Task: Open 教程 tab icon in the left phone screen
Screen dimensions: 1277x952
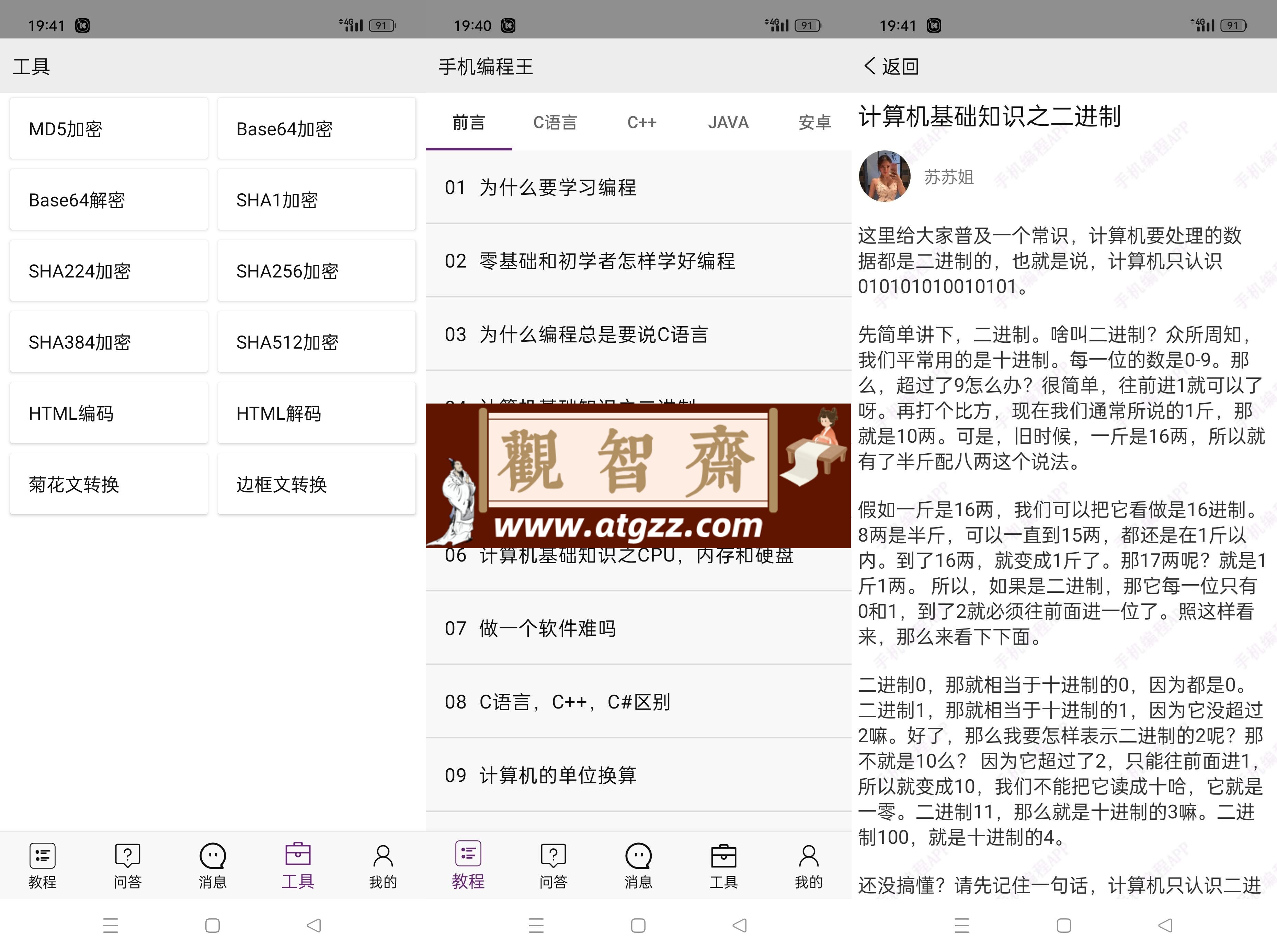Action: tap(42, 856)
